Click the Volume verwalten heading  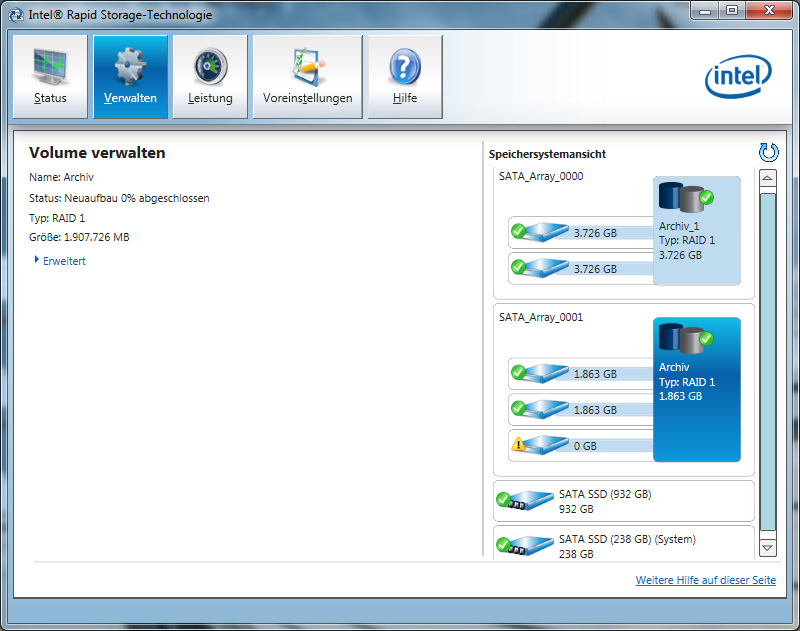[97, 153]
